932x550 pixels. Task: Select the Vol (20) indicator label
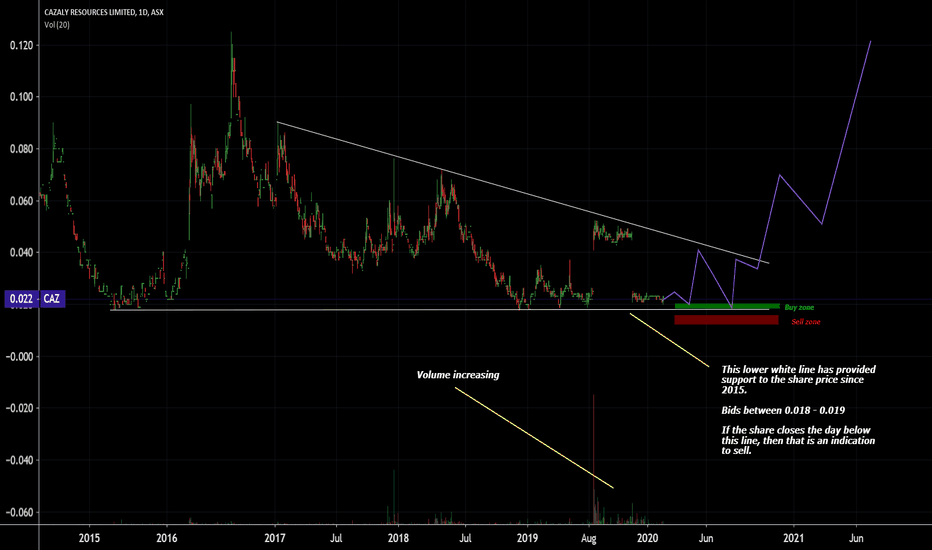pos(57,25)
